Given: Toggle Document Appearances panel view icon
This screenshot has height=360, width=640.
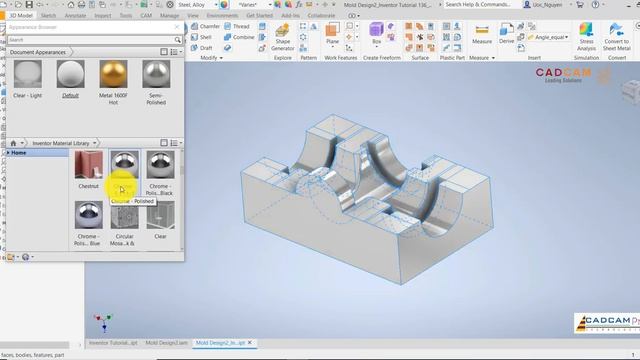Looking at the screenshot, I should pyautogui.click(x=164, y=52).
